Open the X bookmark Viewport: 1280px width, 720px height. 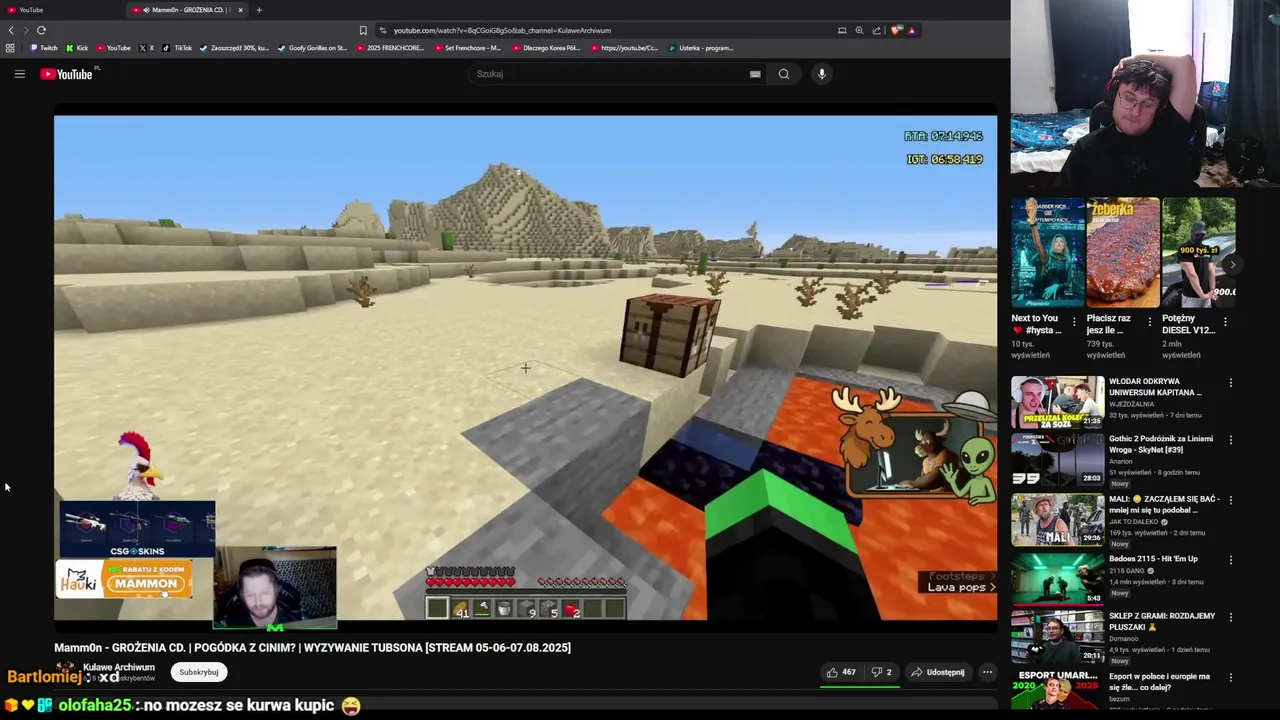point(146,48)
